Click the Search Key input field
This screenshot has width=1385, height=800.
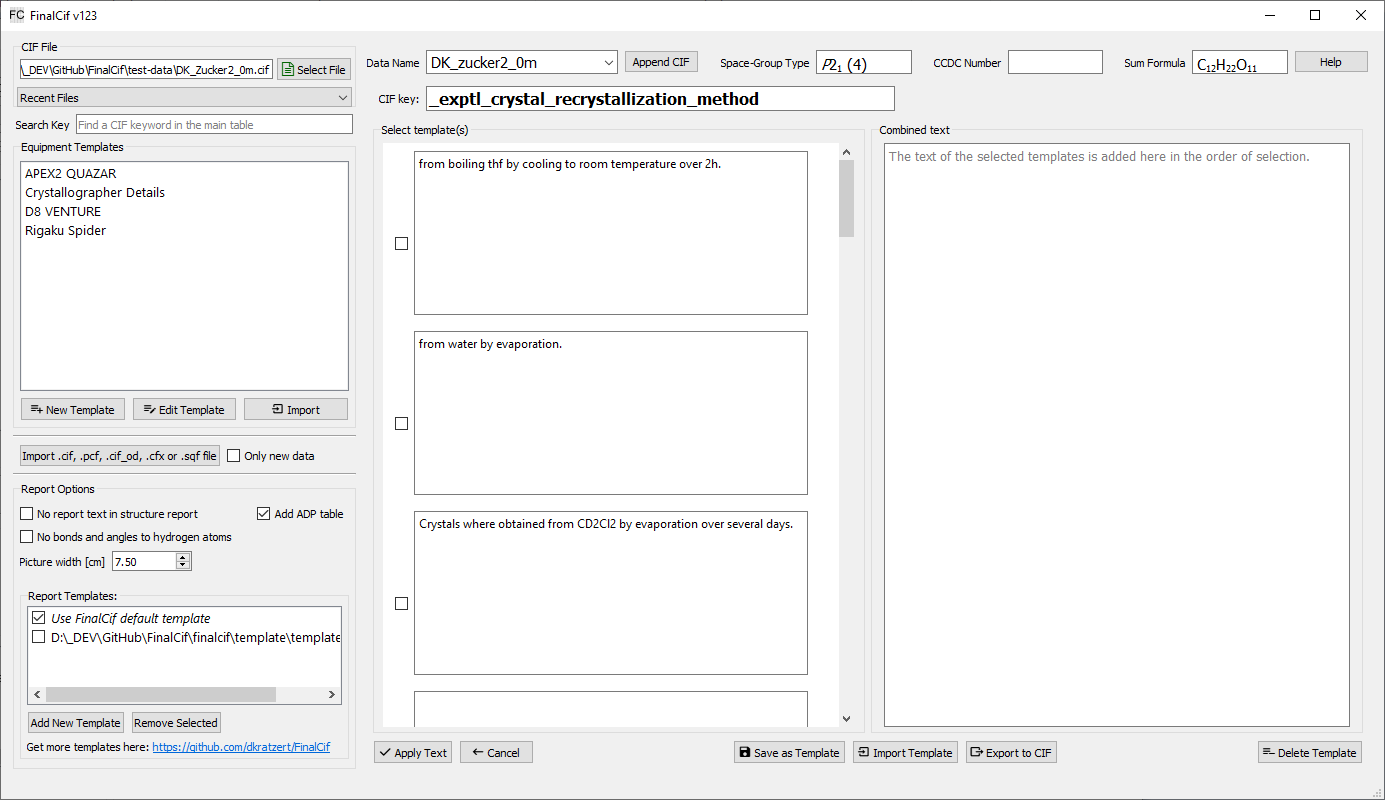pyautogui.click(x=214, y=125)
